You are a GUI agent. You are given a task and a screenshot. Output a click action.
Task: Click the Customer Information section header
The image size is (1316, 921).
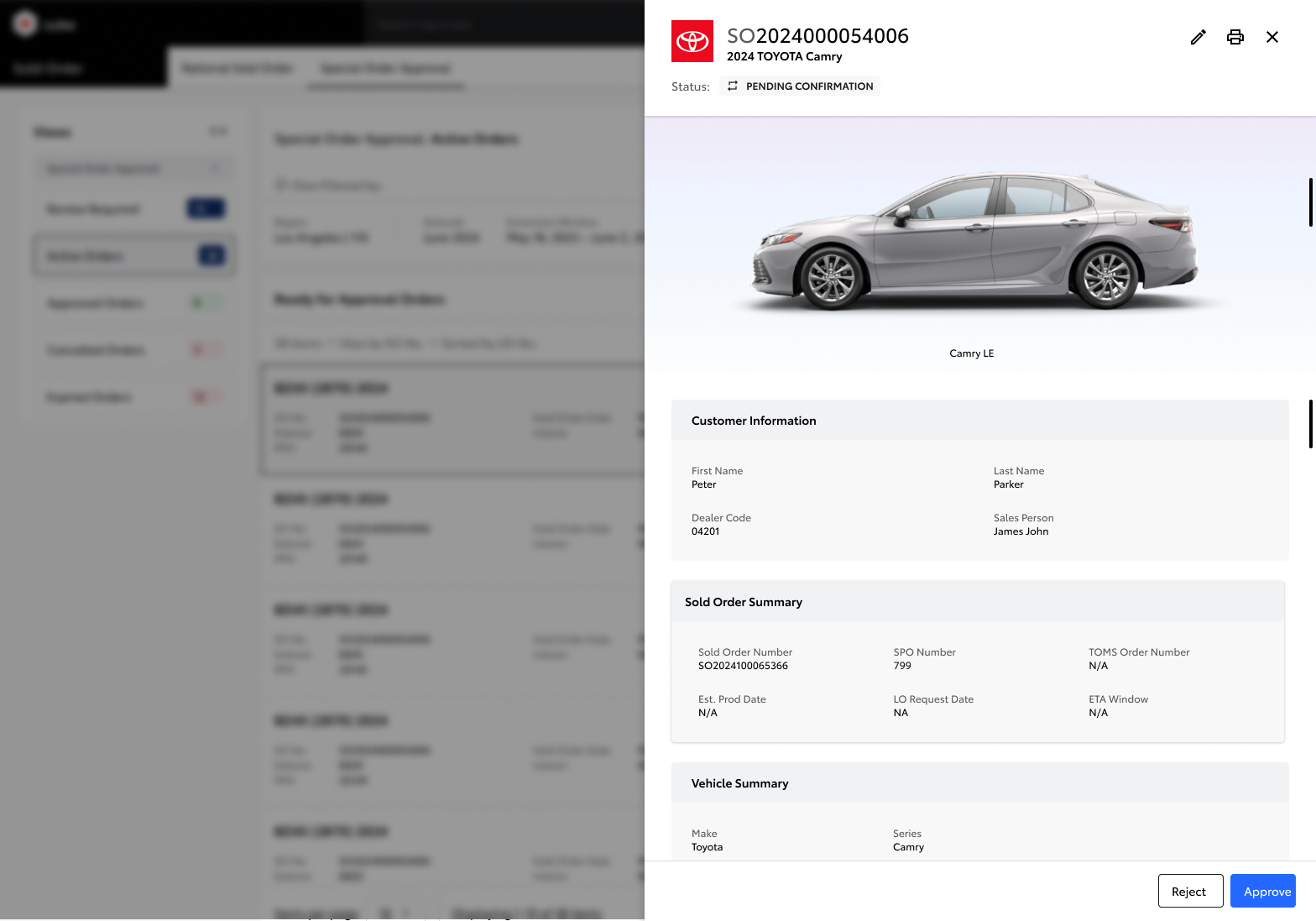pyautogui.click(x=980, y=420)
